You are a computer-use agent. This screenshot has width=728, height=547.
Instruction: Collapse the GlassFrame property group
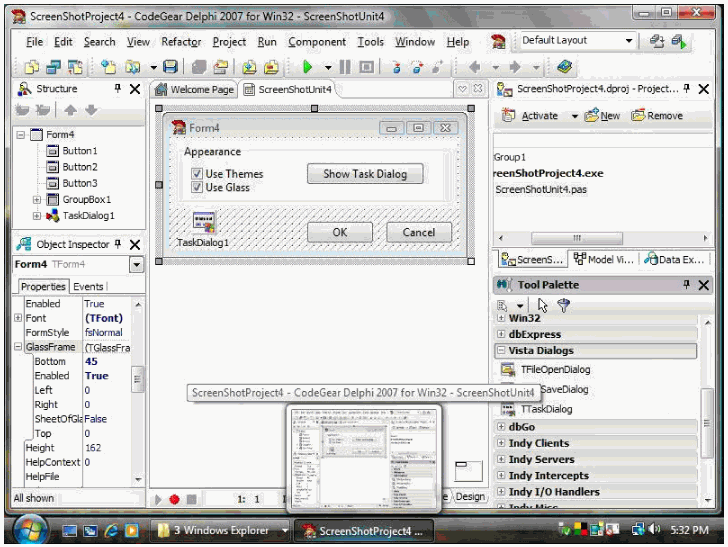[18, 348]
